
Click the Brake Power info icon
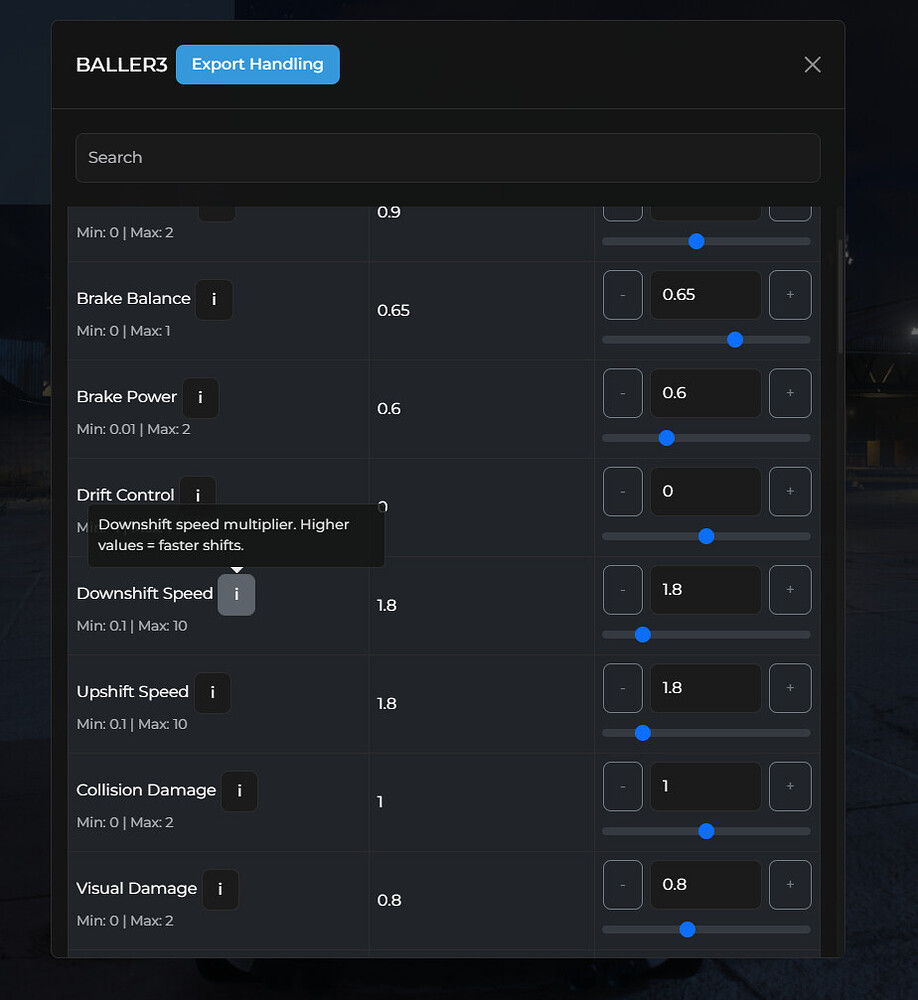tap(200, 397)
